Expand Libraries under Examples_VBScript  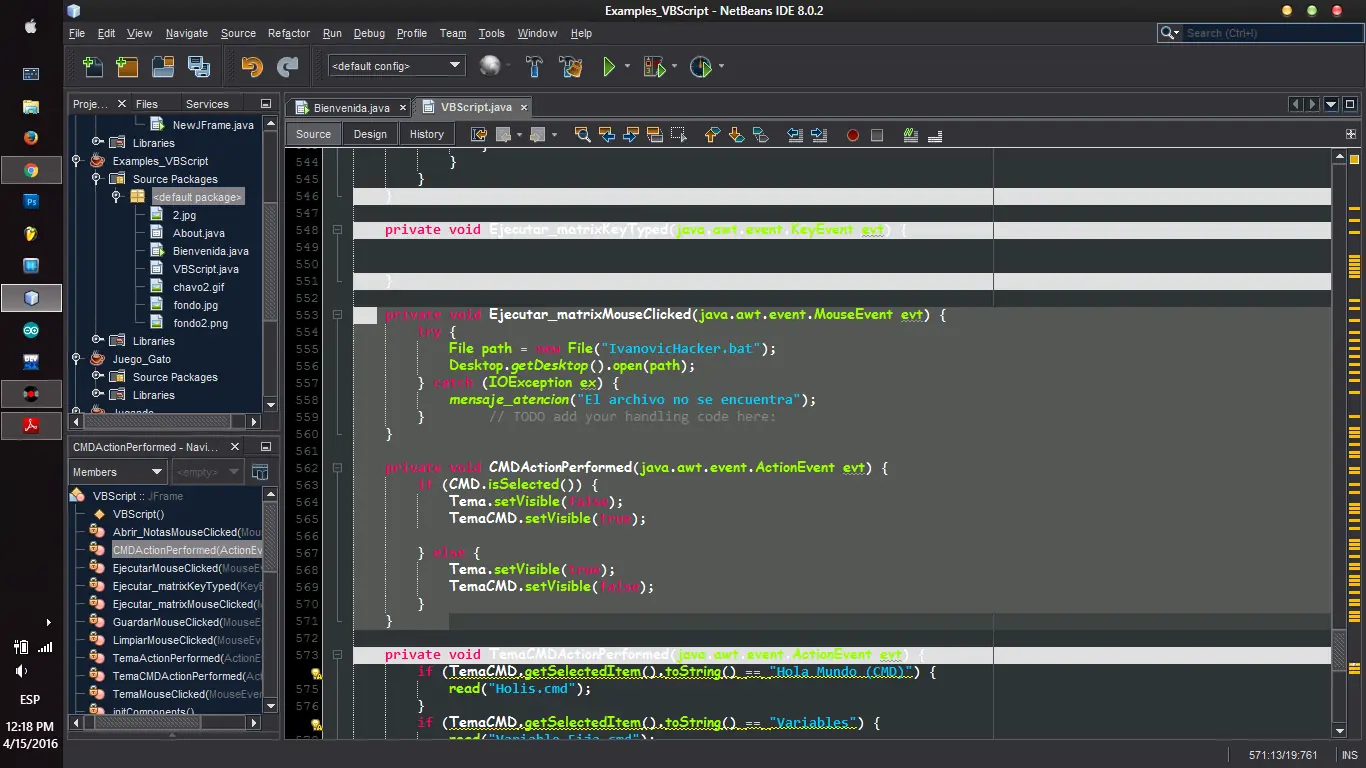point(97,340)
